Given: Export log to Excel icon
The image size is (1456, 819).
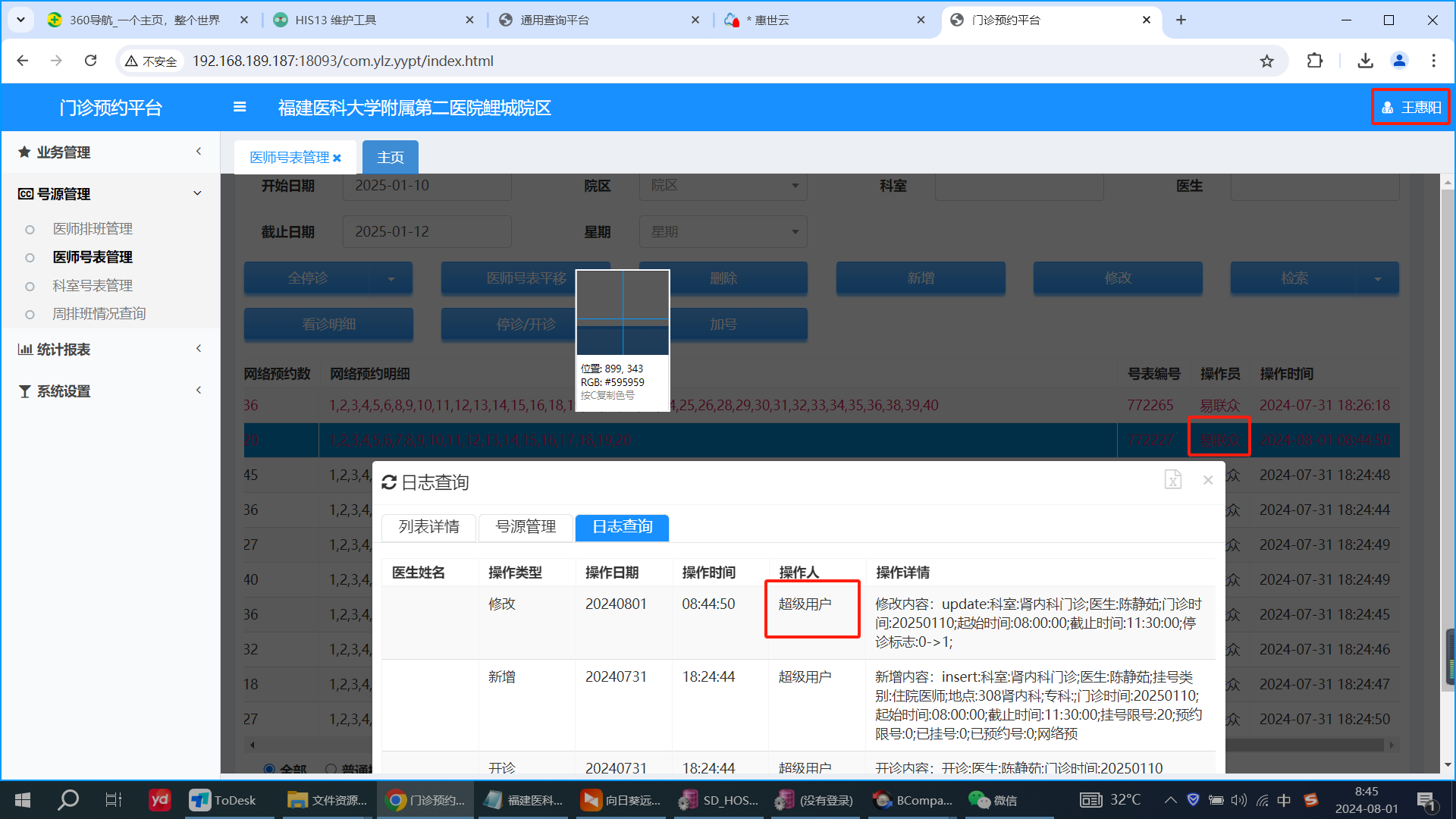Looking at the screenshot, I should (x=1172, y=480).
